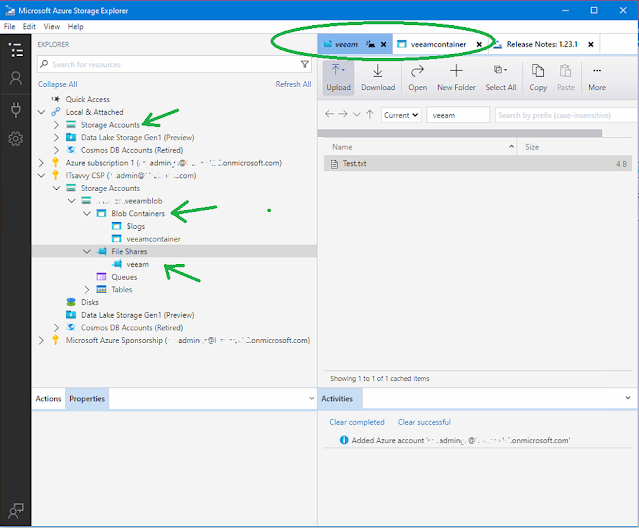Image resolution: width=639 pixels, height=528 pixels.
Task: Select the $logs blob container
Action: (135, 226)
